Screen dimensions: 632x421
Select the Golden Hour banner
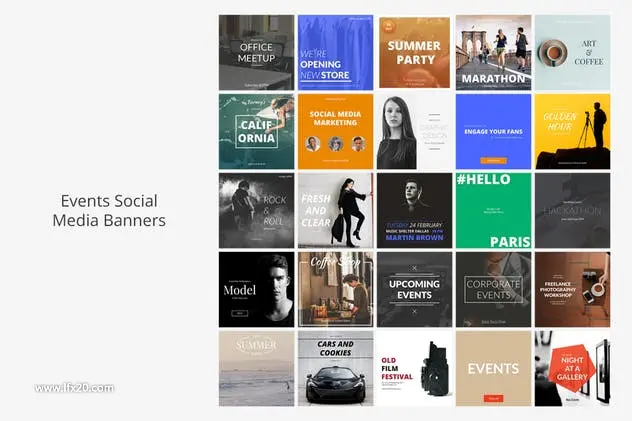point(572,131)
